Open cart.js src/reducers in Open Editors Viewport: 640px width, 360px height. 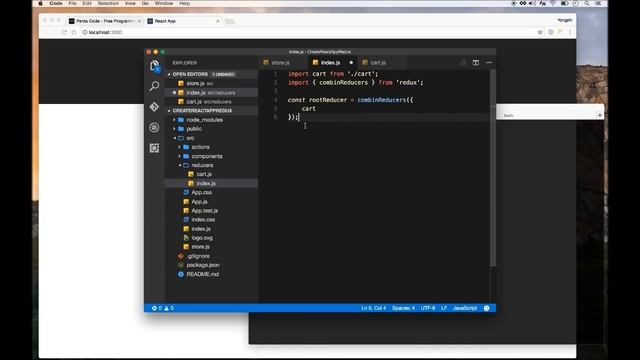(211, 102)
